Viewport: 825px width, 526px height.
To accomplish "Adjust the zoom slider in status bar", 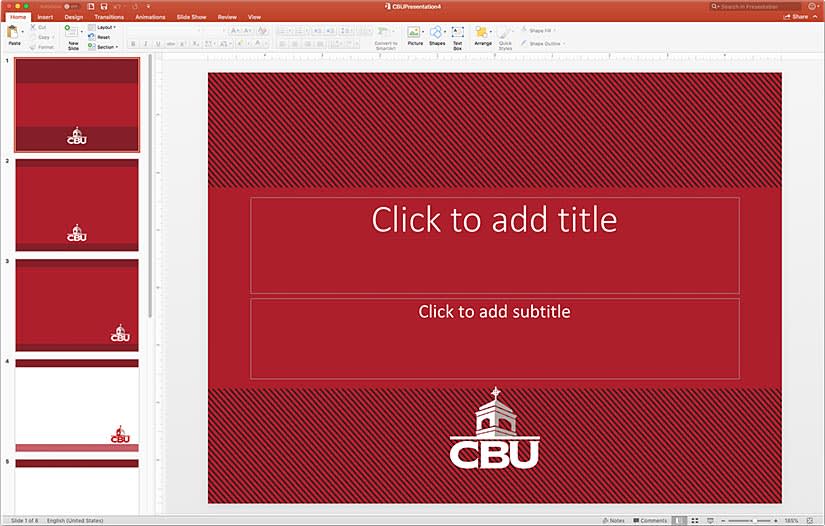I will 749,520.
